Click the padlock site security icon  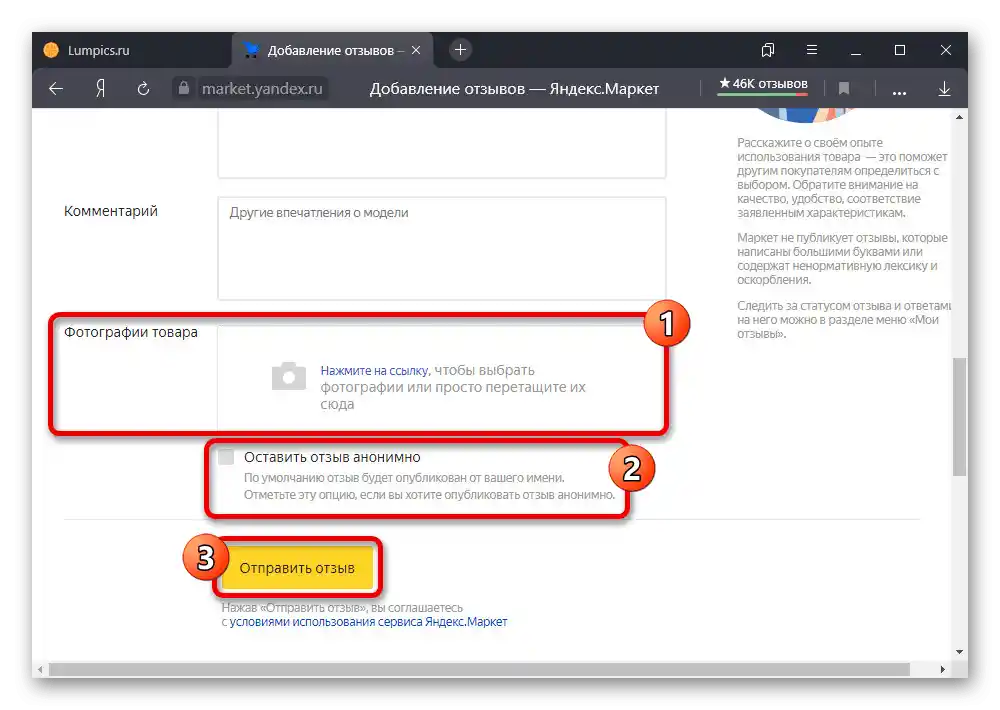183,88
